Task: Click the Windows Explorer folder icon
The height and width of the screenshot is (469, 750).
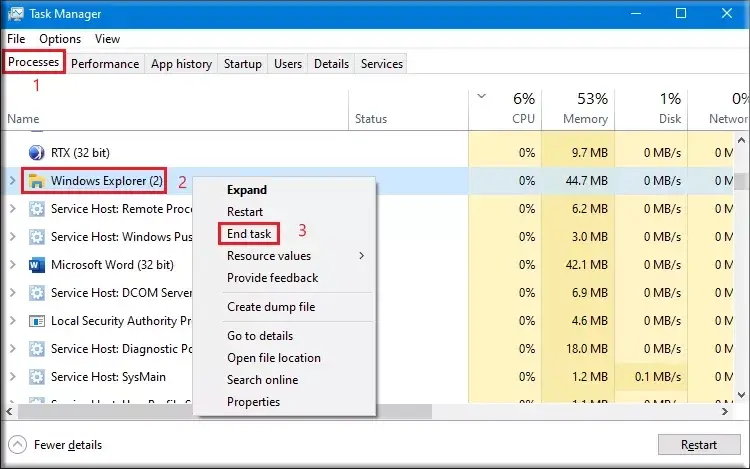Action: pos(36,181)
